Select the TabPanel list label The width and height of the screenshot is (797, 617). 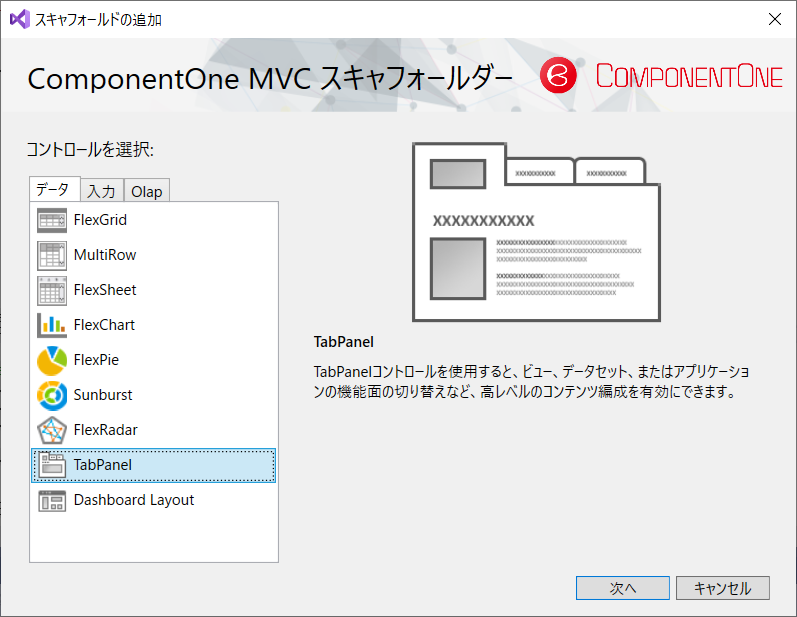coord(103,465)
